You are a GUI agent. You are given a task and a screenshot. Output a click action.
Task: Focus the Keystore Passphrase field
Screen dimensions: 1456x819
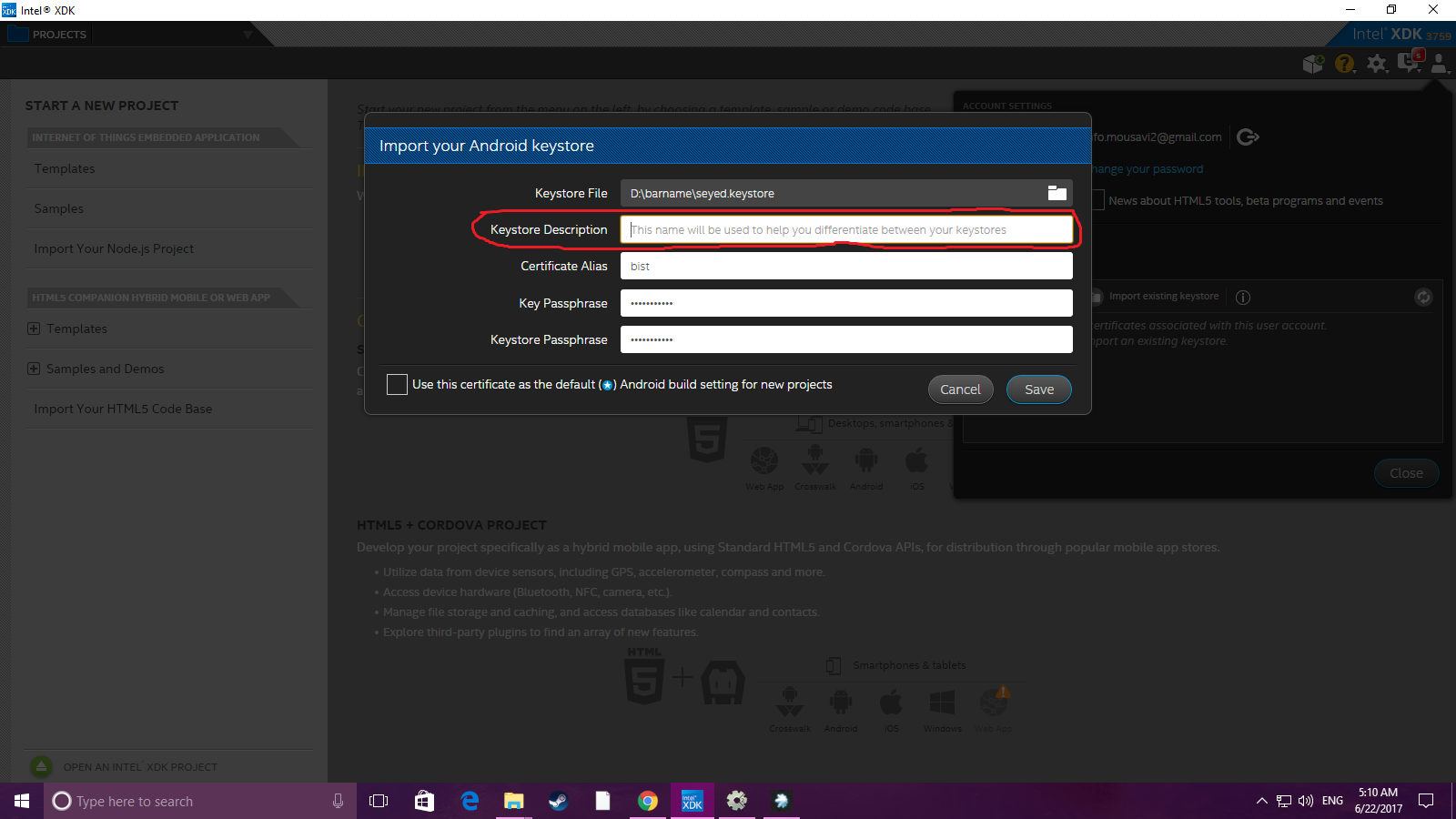[846, 339]
